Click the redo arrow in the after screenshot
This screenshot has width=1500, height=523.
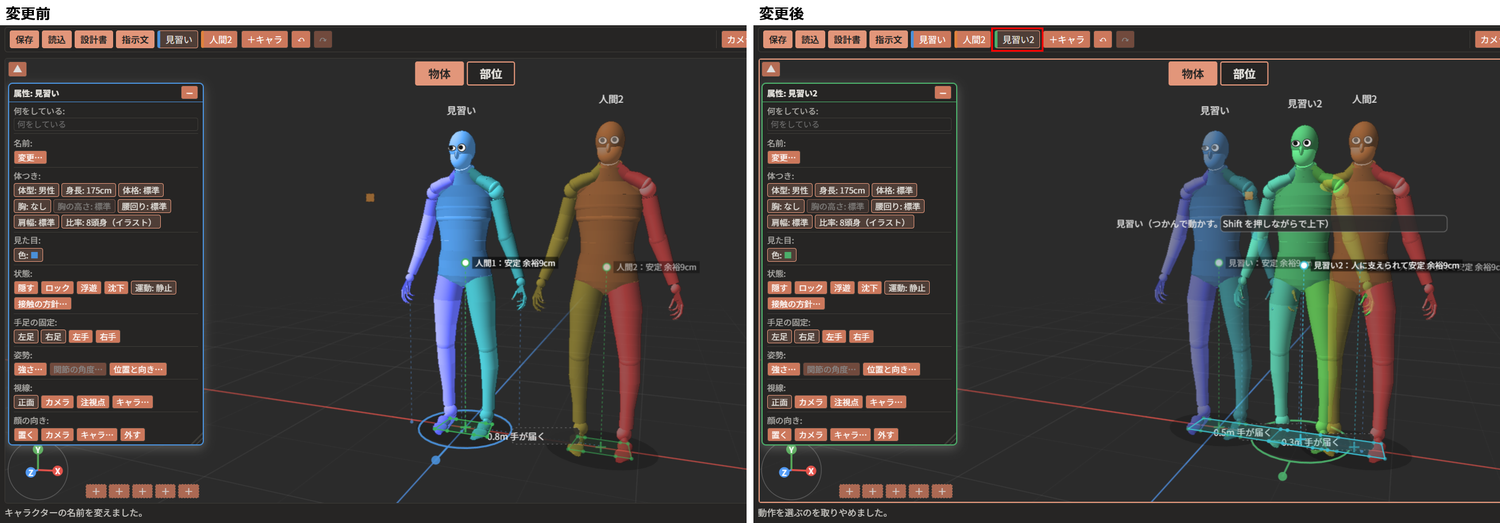point(1126,40)
